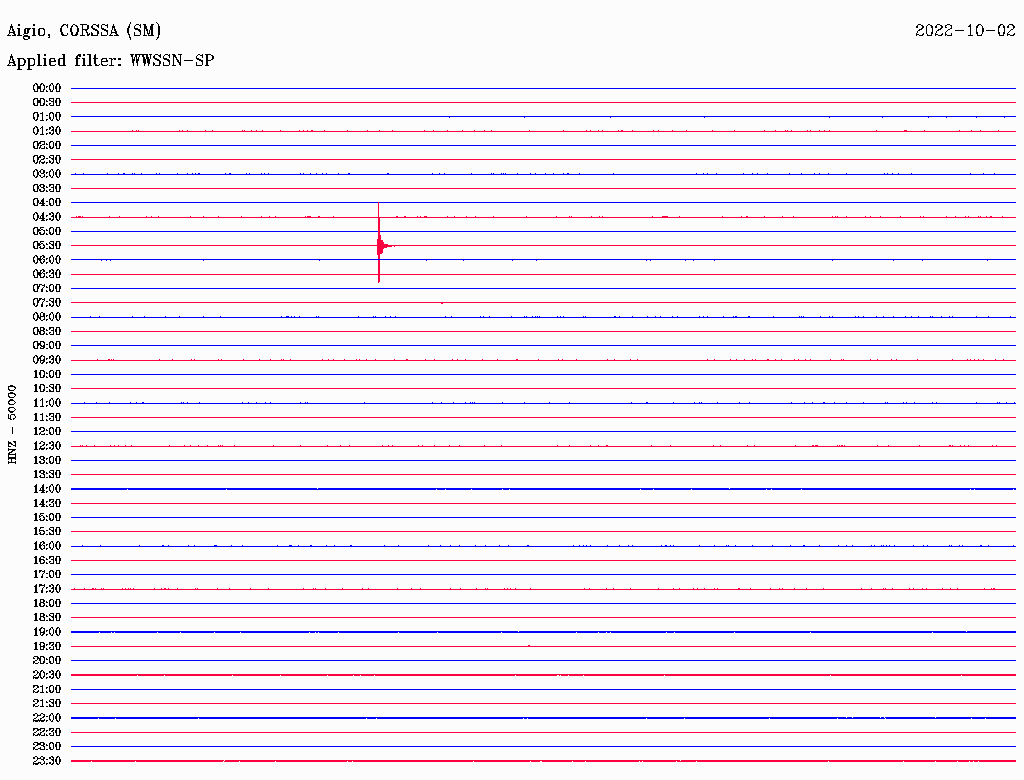This screenshot has width=1024, height=780.
Task: Click the 13:30 time label
Action: (x=47, y=474)
